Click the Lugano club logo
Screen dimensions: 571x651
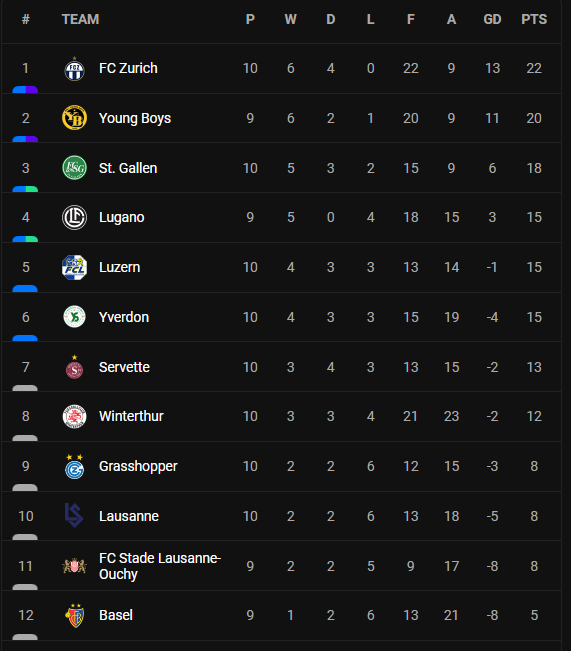(74, 217)
